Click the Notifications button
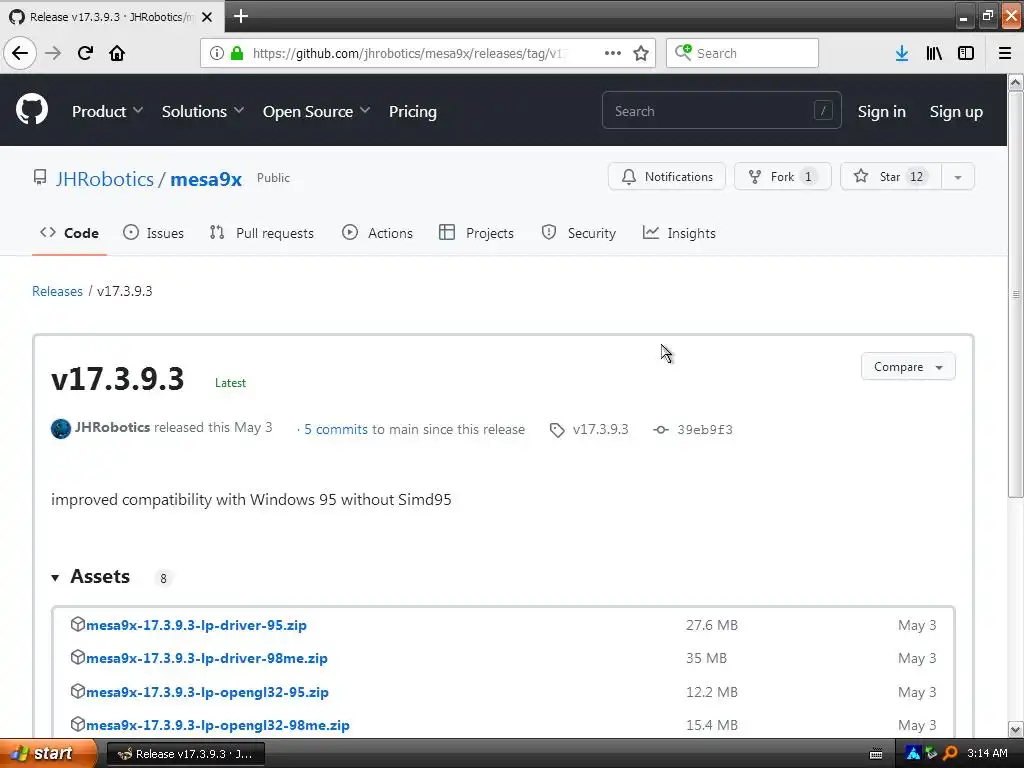This screenshot has height=768, width=1024. point(666,177)
